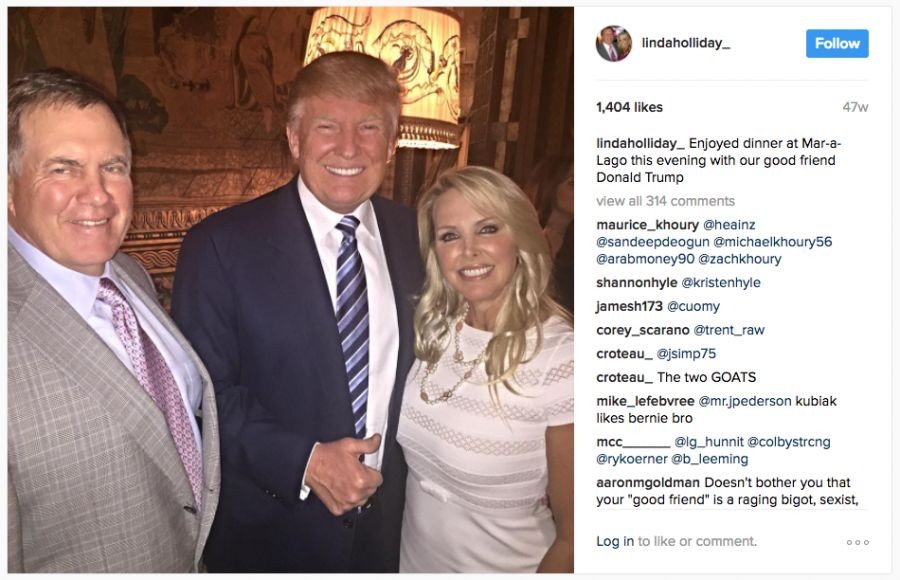Open lindaholliday_ username in the header
The height and width of the screenshot is (580, 900).
click(686, 43)
